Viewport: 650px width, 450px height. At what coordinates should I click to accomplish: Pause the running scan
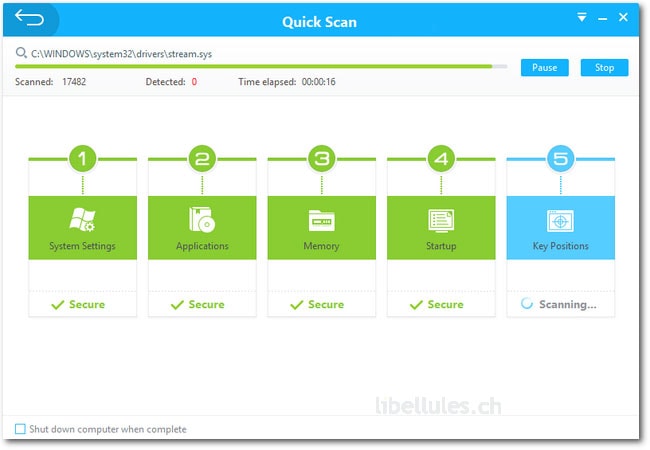pos(544,68)
